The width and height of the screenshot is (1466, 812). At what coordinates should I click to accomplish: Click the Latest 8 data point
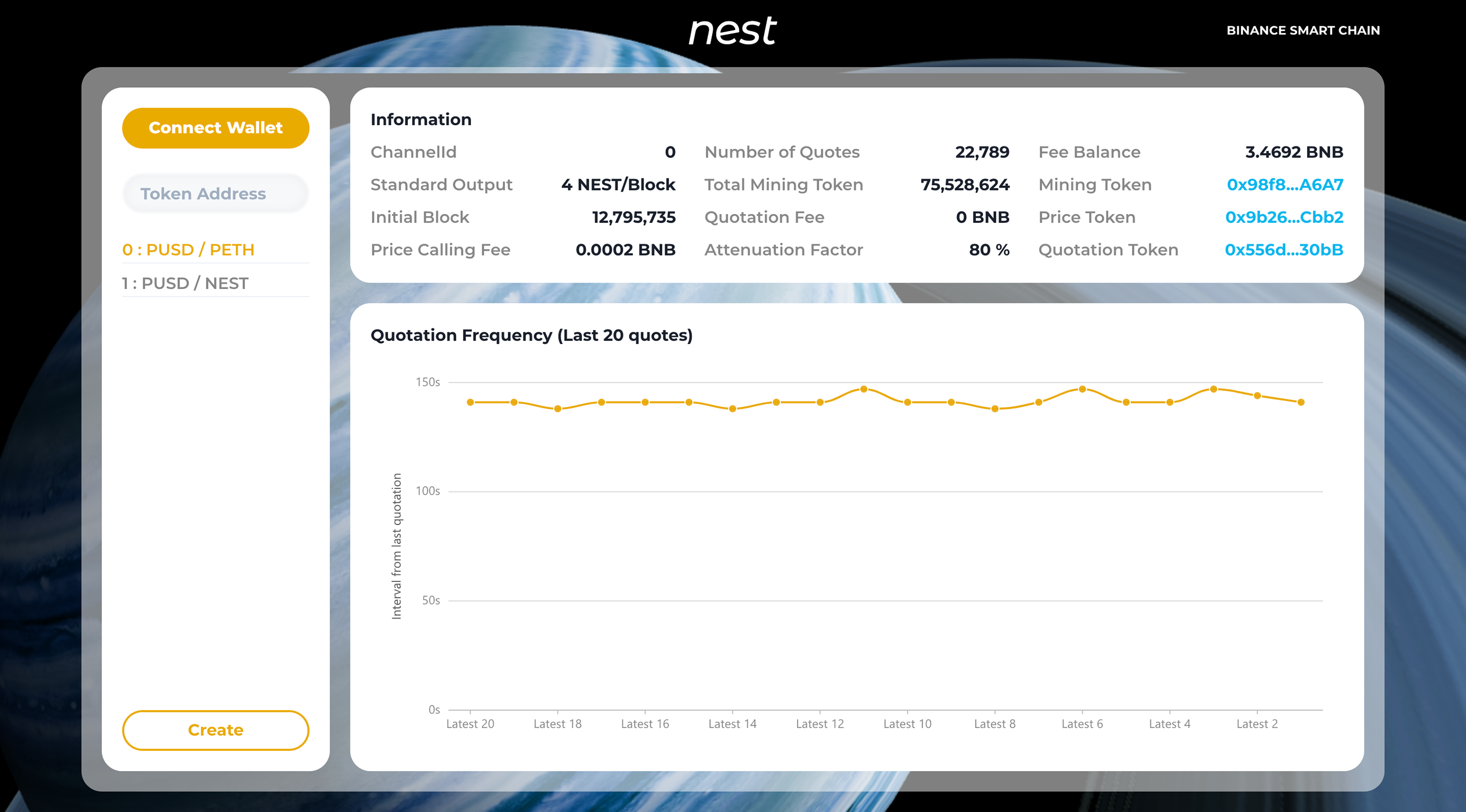point(995,409)
